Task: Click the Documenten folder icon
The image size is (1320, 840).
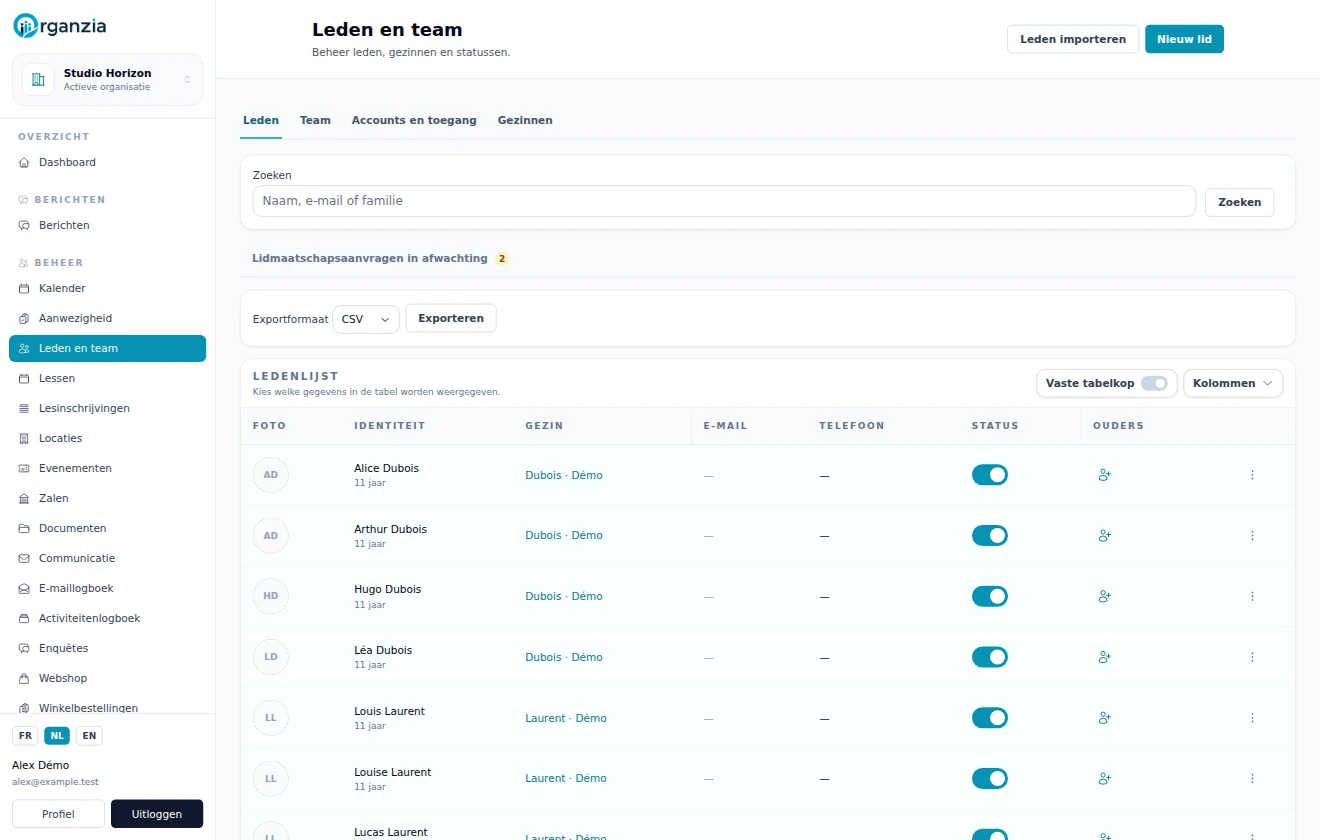Action: [x=25, y=528]
